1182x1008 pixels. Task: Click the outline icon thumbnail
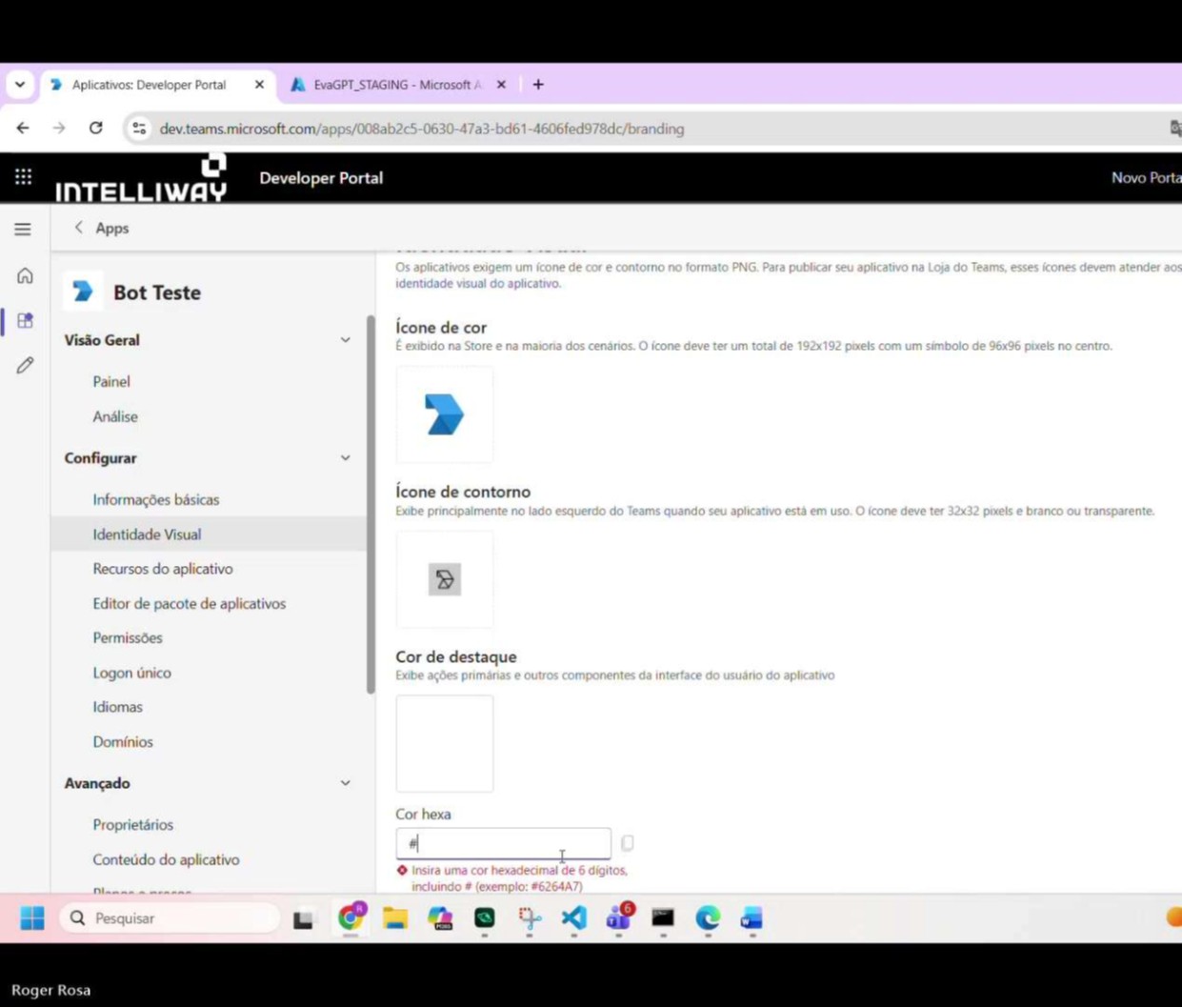coord(445,579)
